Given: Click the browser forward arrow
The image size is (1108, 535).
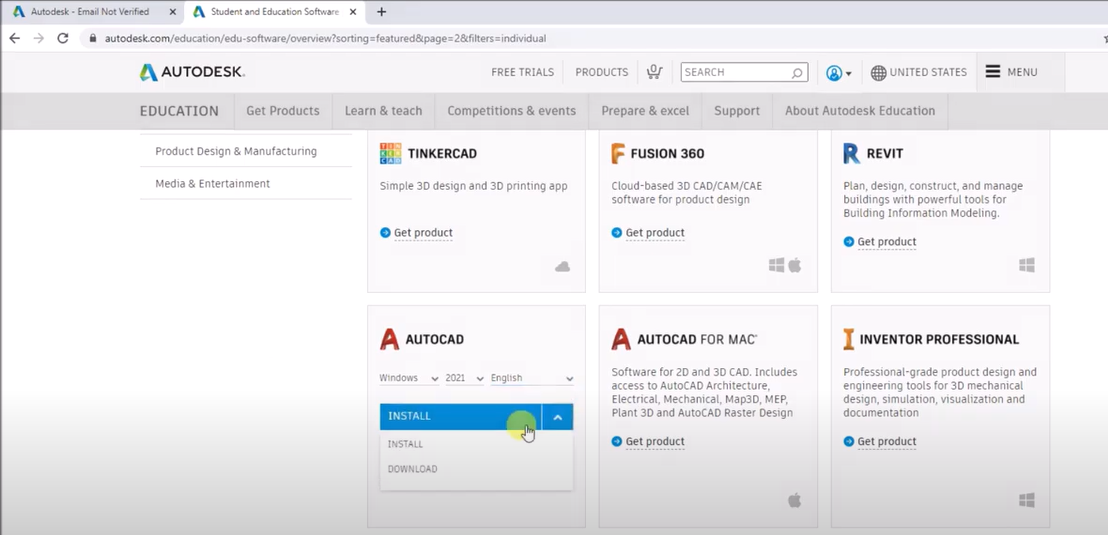Looking at the screenshot, I should point(39,38).
